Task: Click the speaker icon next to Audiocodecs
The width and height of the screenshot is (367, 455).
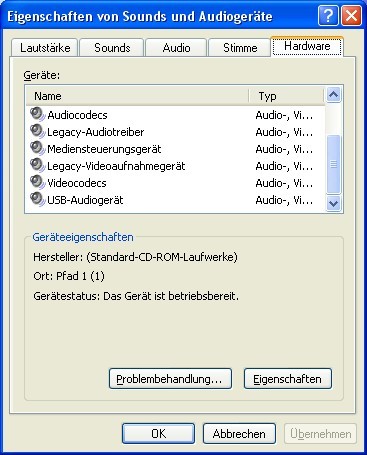Action: coord(37,114)
